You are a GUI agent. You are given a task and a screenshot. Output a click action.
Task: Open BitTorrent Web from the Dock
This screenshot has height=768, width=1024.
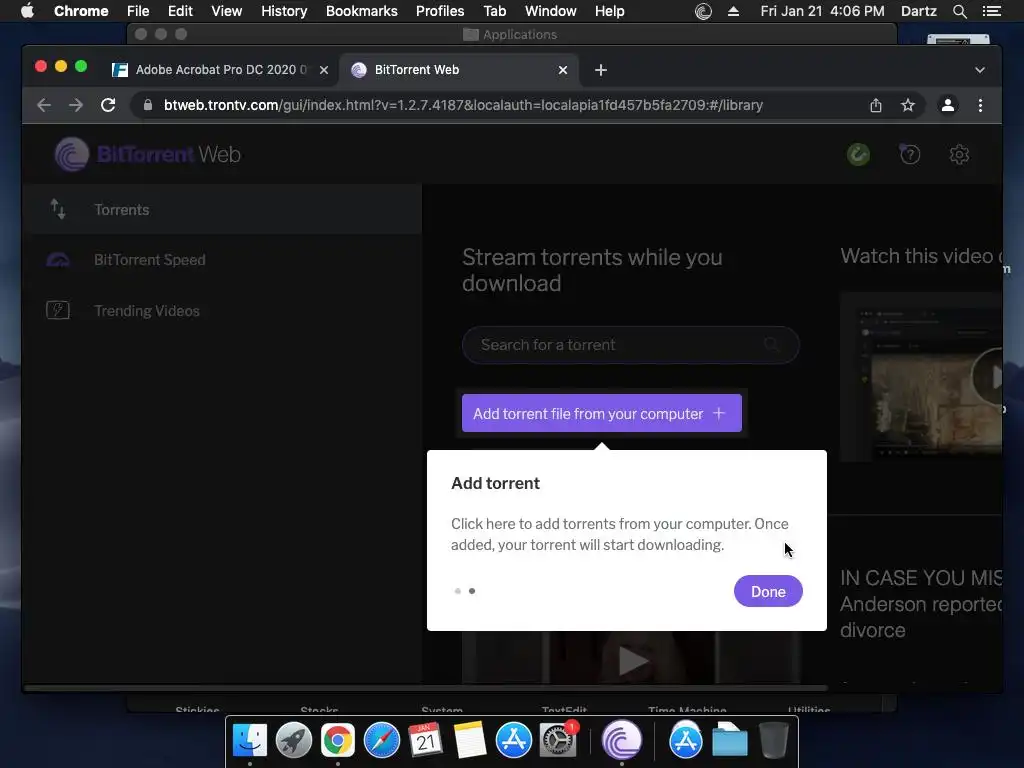[x=621, y=741]
